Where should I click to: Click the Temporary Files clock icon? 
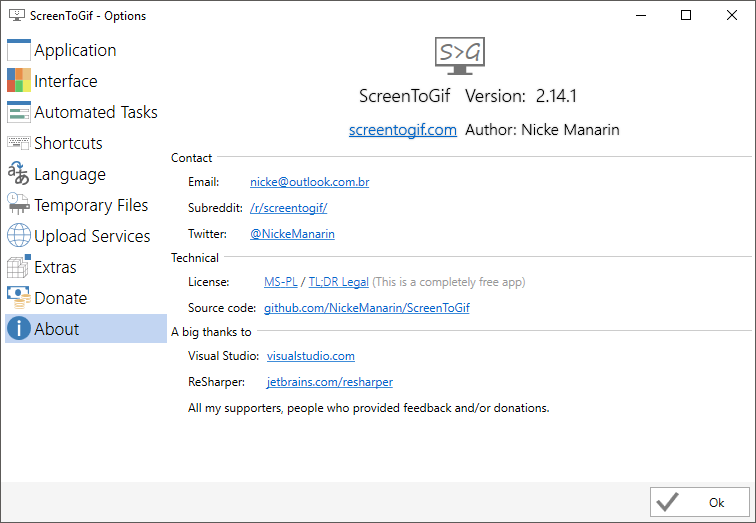19,204
